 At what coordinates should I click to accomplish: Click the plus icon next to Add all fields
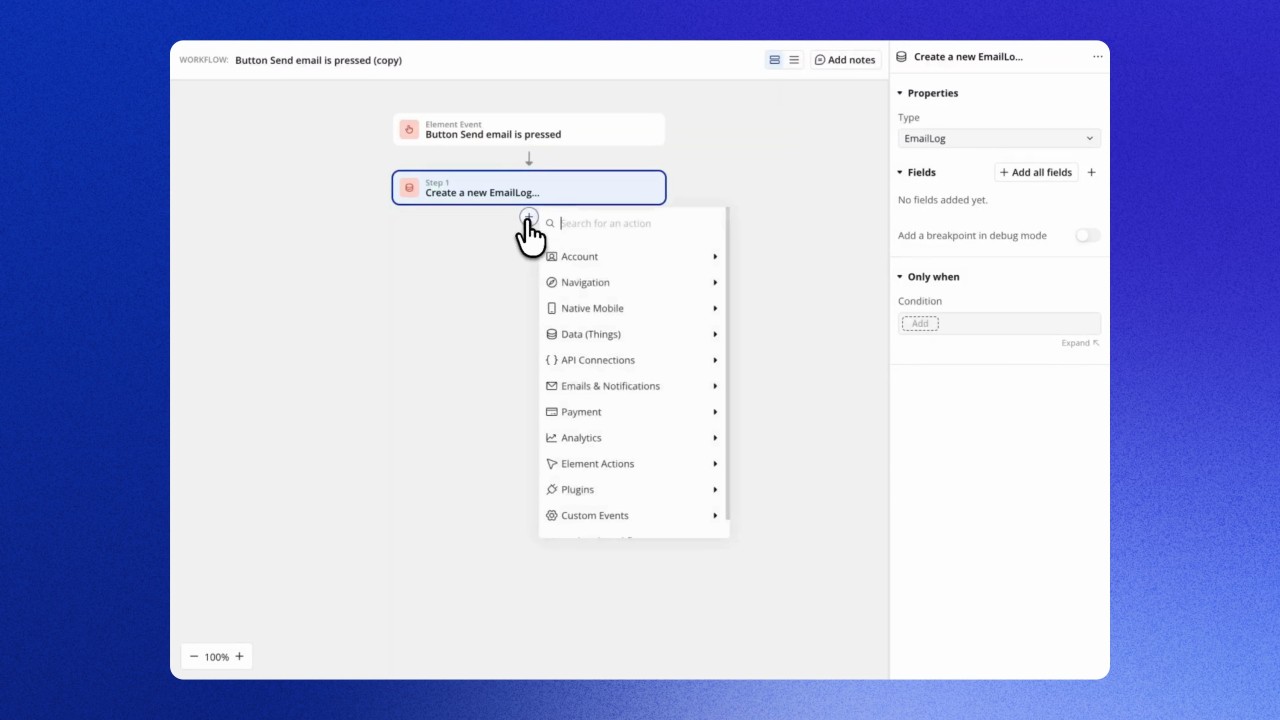coord(1091,172)
